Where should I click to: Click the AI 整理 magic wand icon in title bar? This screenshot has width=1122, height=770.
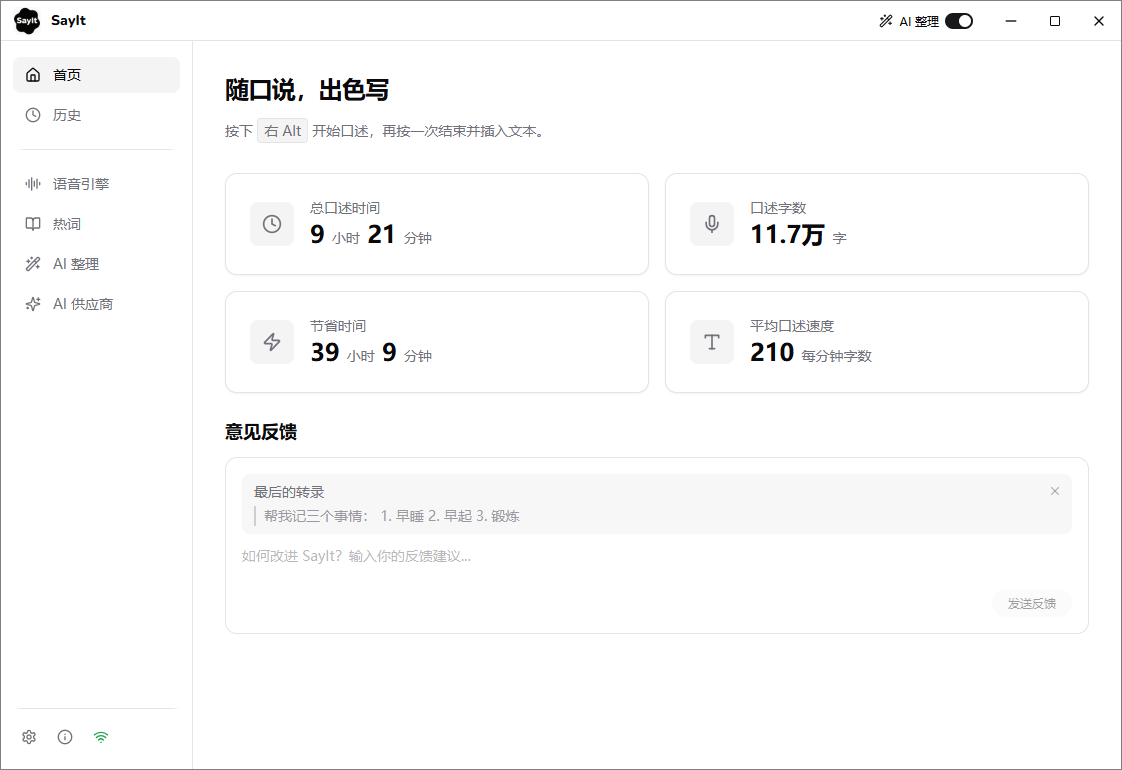pyautogui.click(x=886, y=21)
